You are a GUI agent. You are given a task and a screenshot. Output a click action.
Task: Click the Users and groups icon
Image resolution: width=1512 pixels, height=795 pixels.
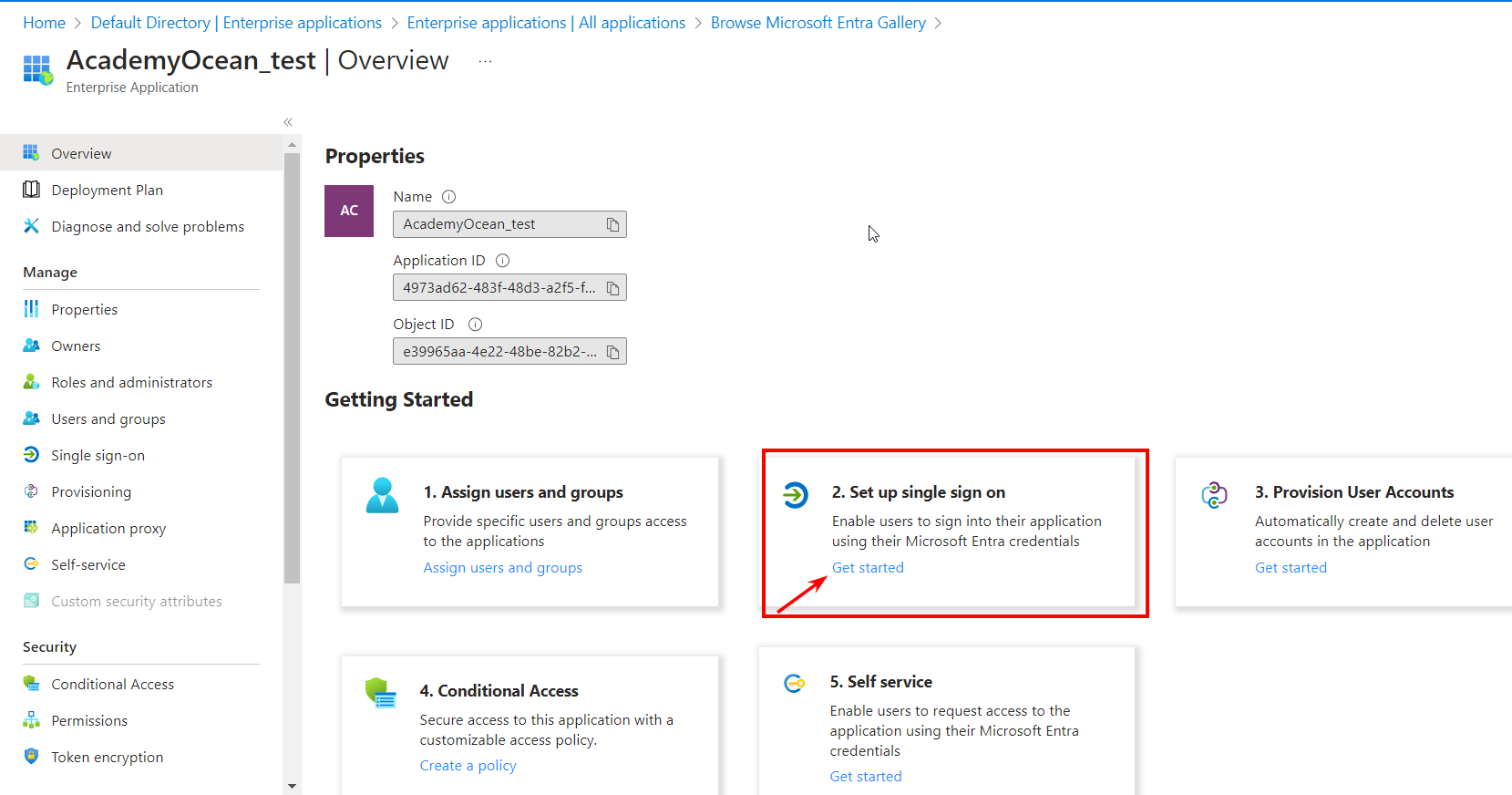tap(31, 418)
